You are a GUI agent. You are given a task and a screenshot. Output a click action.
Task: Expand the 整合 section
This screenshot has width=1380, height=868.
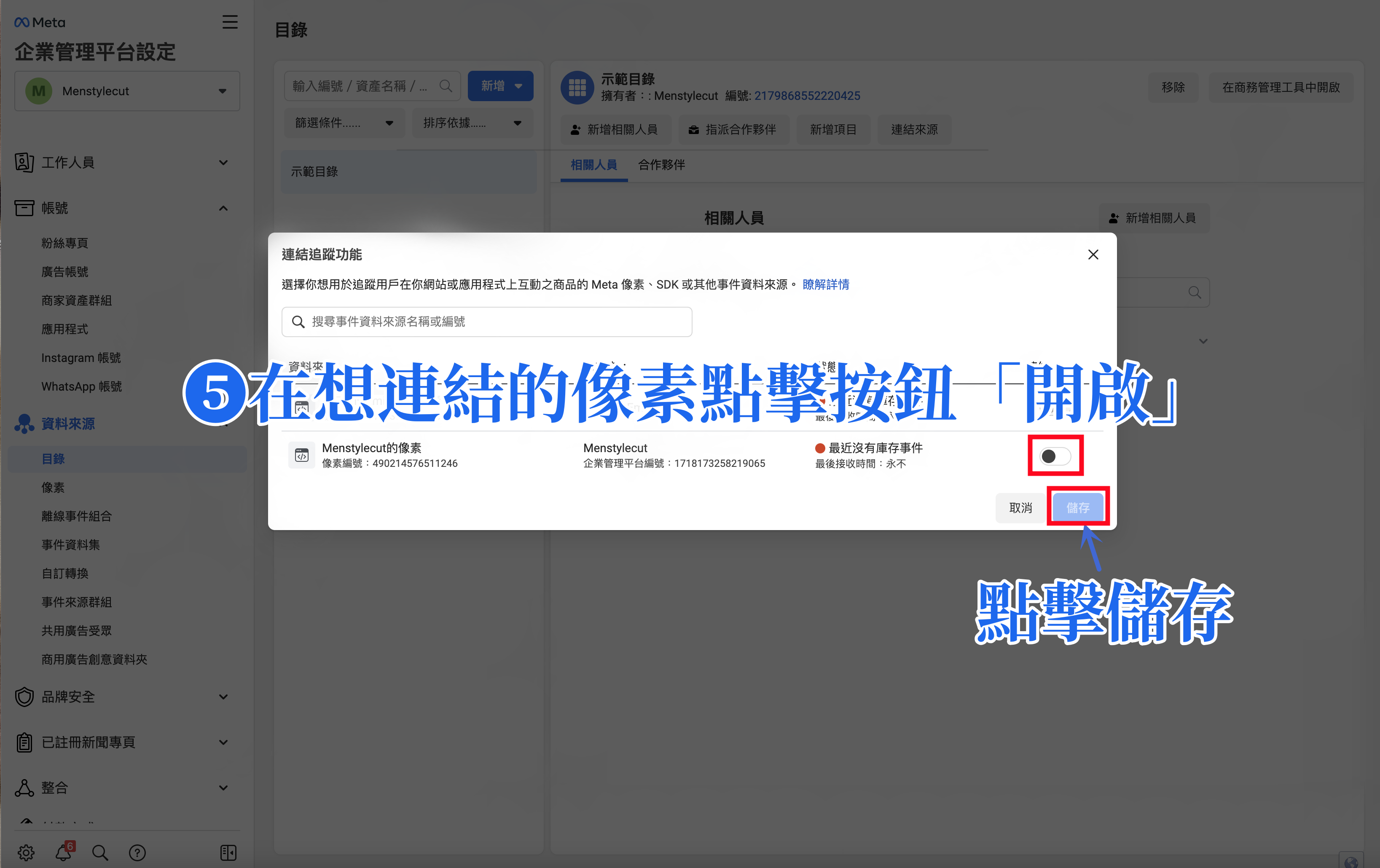tap(223, 788)
